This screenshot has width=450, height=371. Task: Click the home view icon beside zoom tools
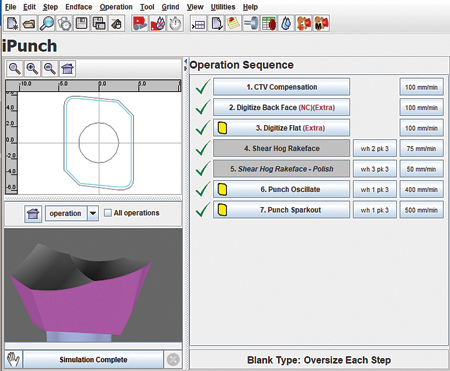click(x=67, y=69)
